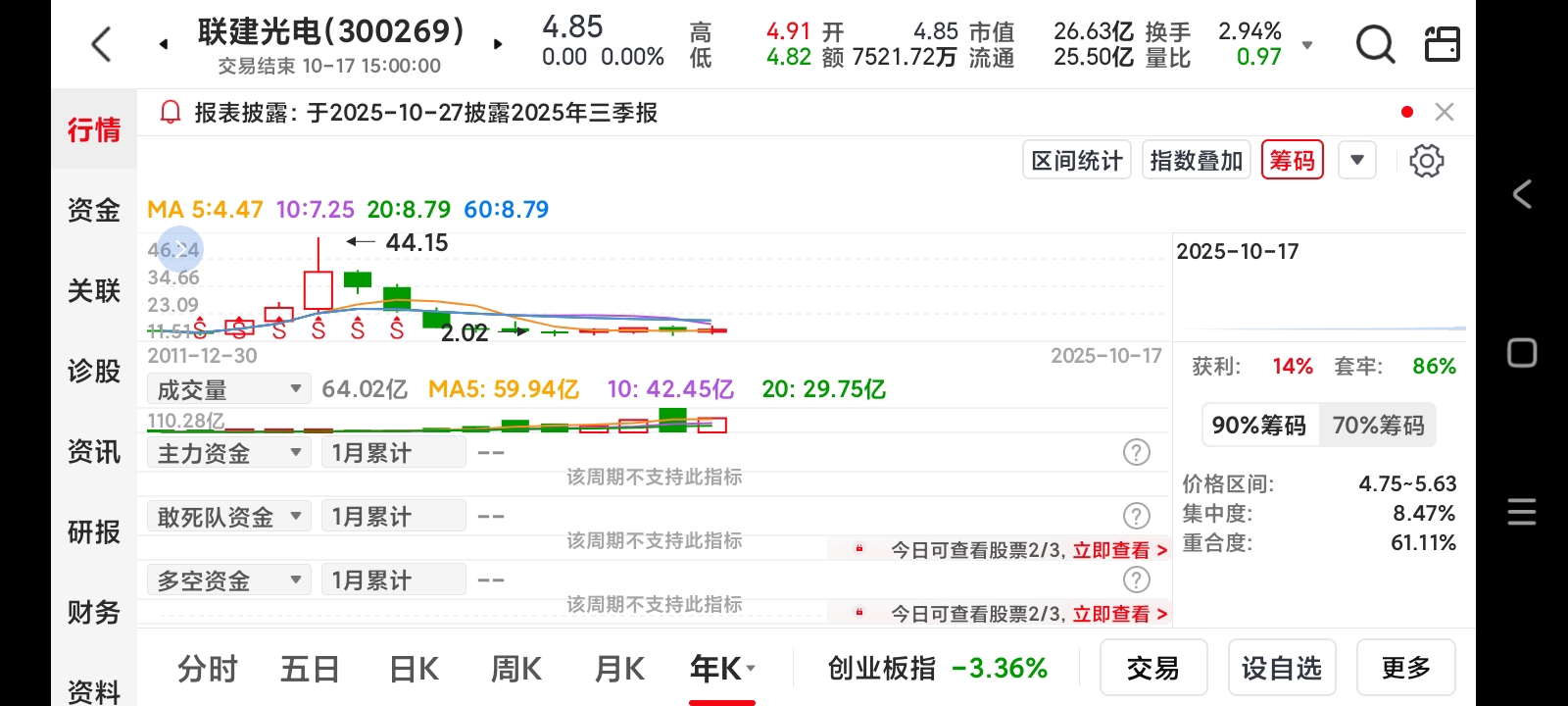Screen dimensions: 1568x706
Task: Tap the MA 5:4.47 indicator label
Action: 205,209
